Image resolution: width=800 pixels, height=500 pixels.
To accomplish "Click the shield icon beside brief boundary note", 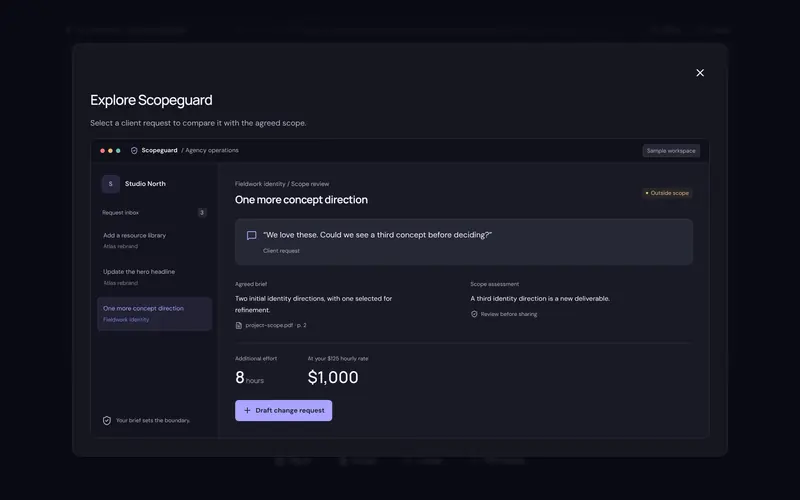I will click(x=107, y=420).
